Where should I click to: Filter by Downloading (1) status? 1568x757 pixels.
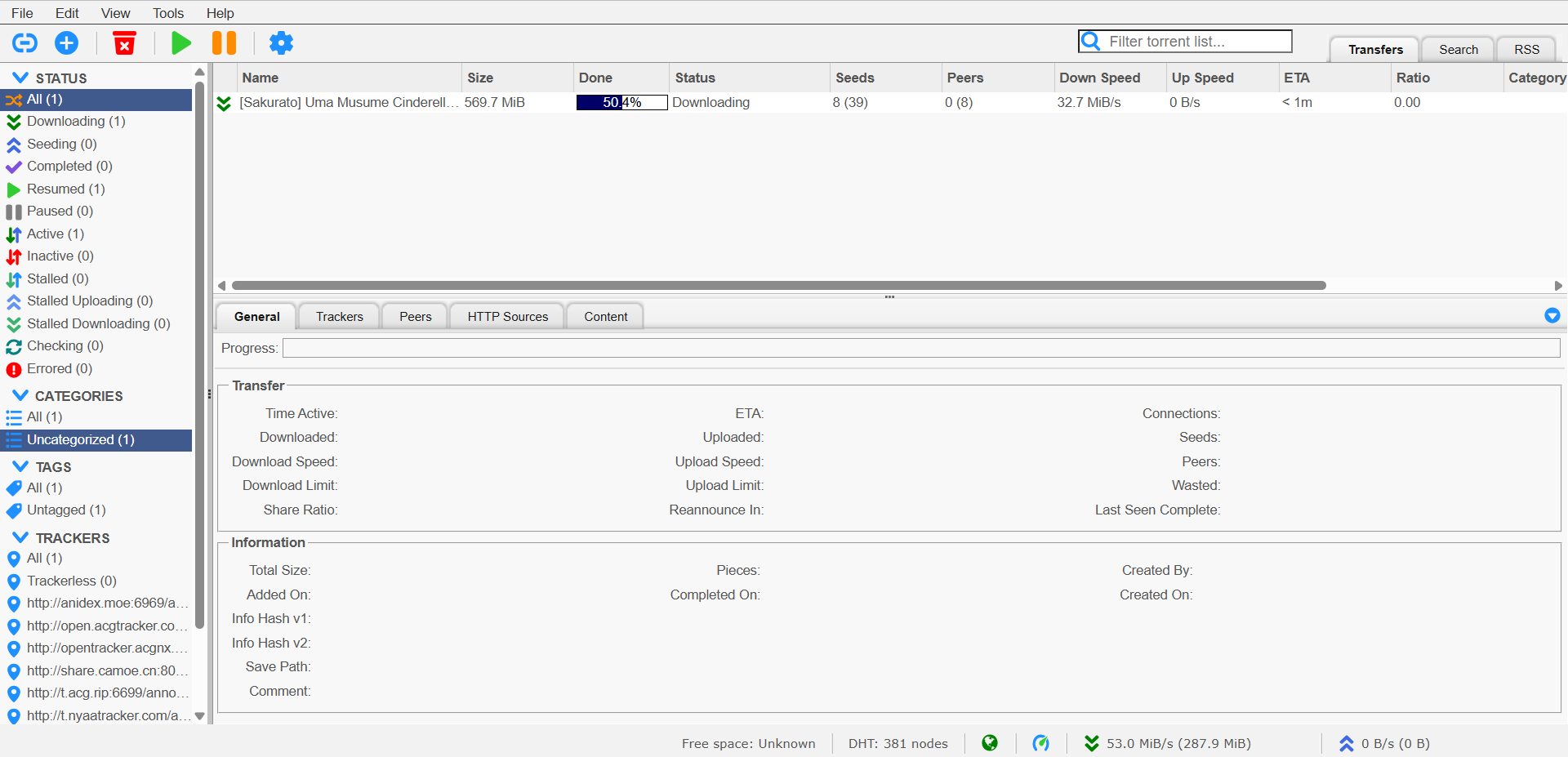pos(75,122)
